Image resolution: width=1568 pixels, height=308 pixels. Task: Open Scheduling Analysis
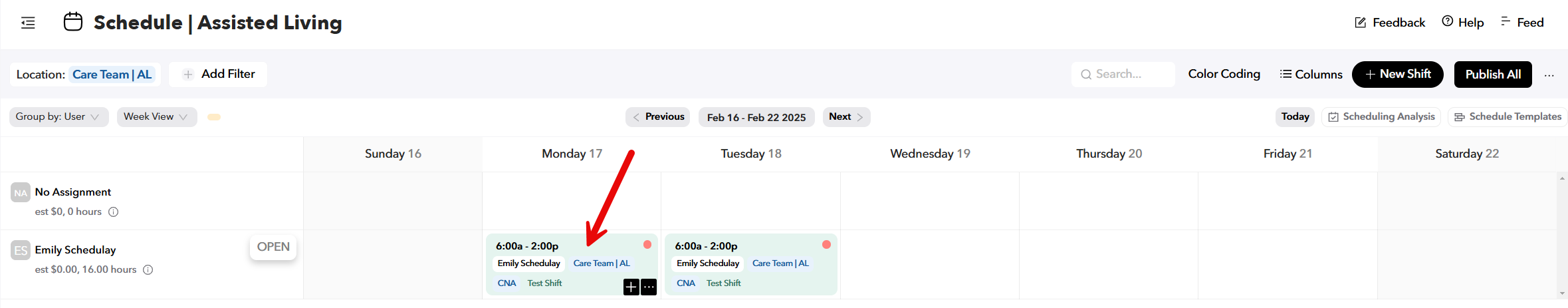tap(1381, 117)
